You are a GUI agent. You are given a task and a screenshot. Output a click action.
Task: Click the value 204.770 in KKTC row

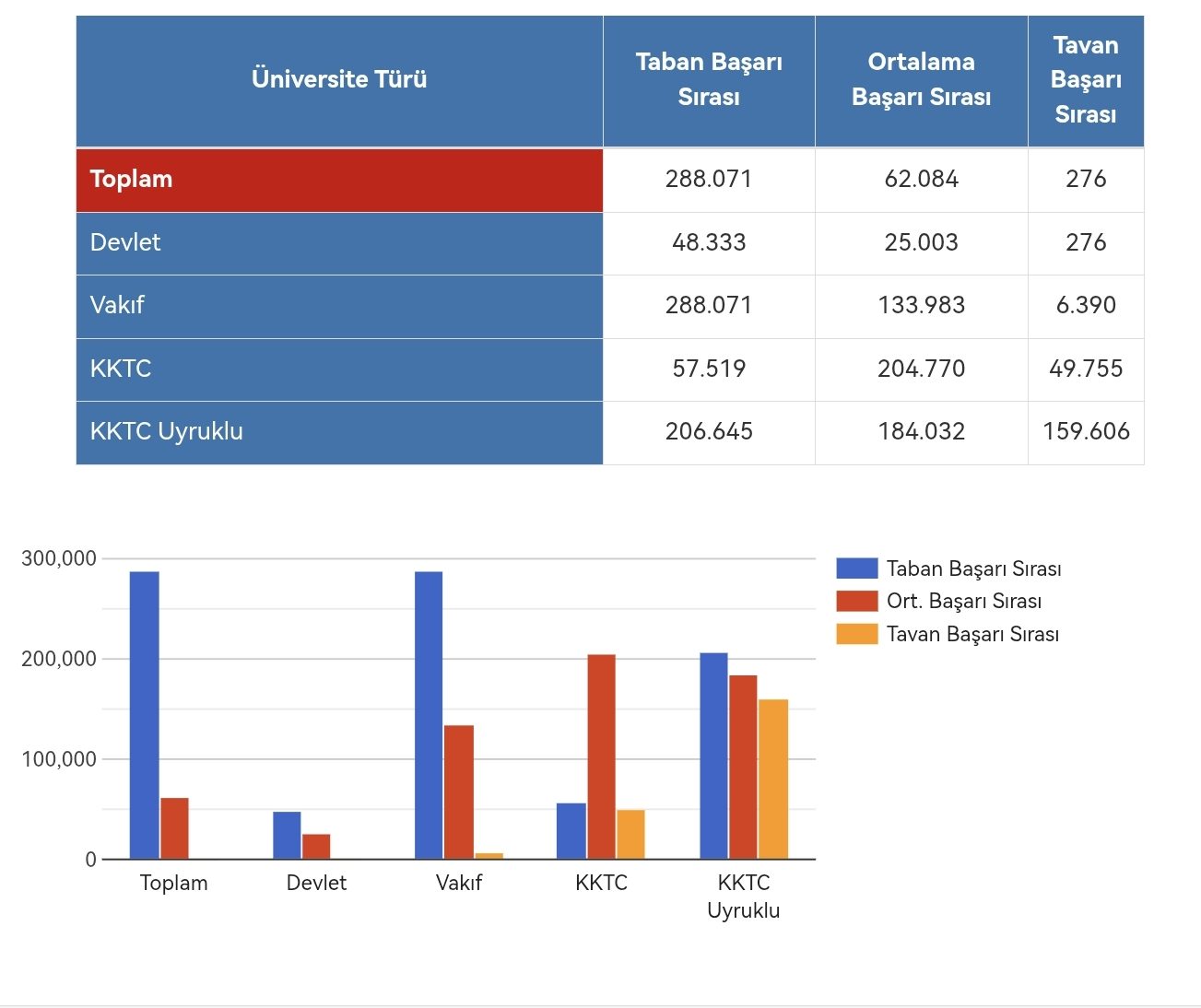pyautogui.click(x=922, y=369)
